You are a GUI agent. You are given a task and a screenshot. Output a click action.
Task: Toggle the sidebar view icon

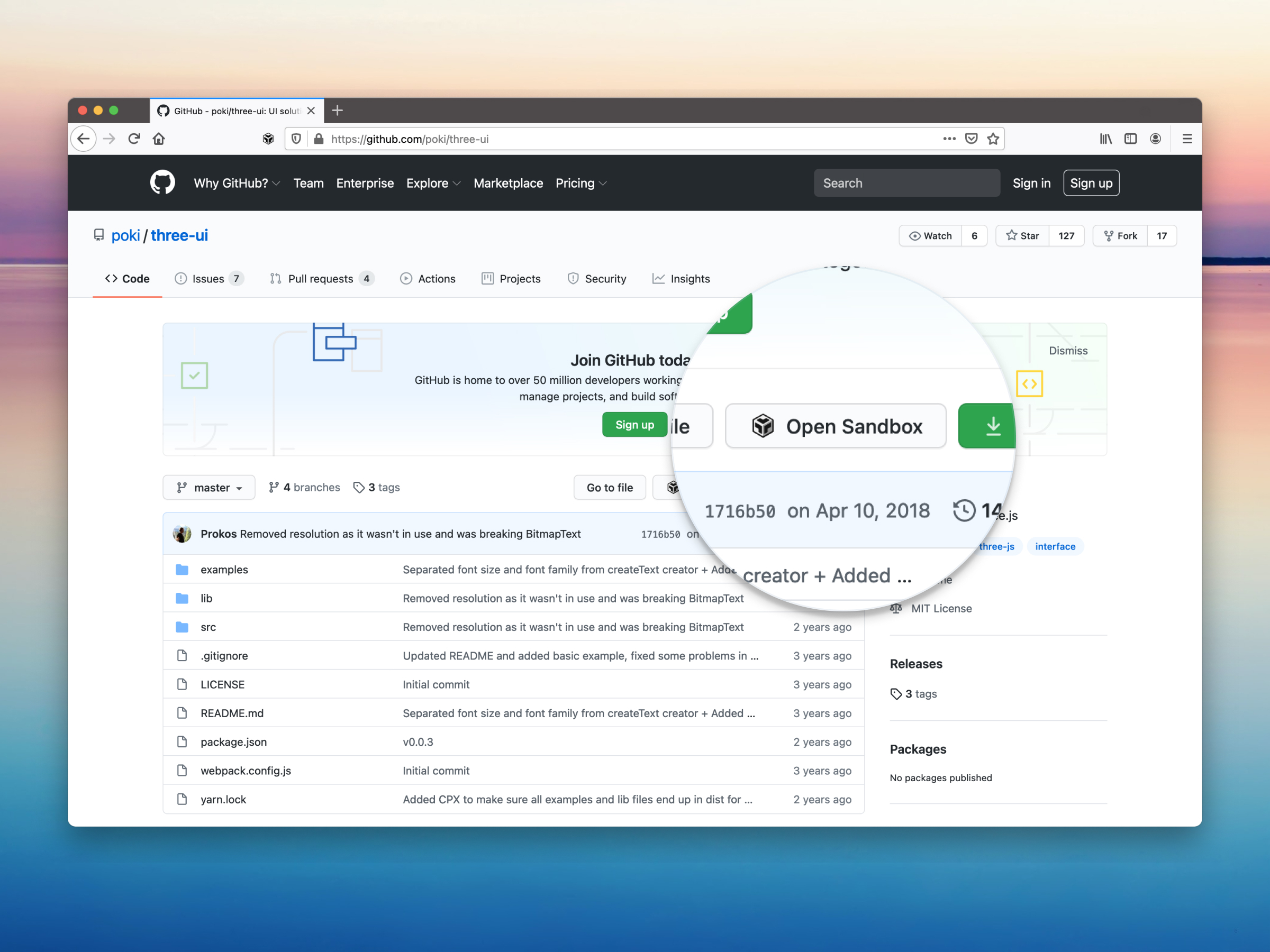[x=1130, y=139]
